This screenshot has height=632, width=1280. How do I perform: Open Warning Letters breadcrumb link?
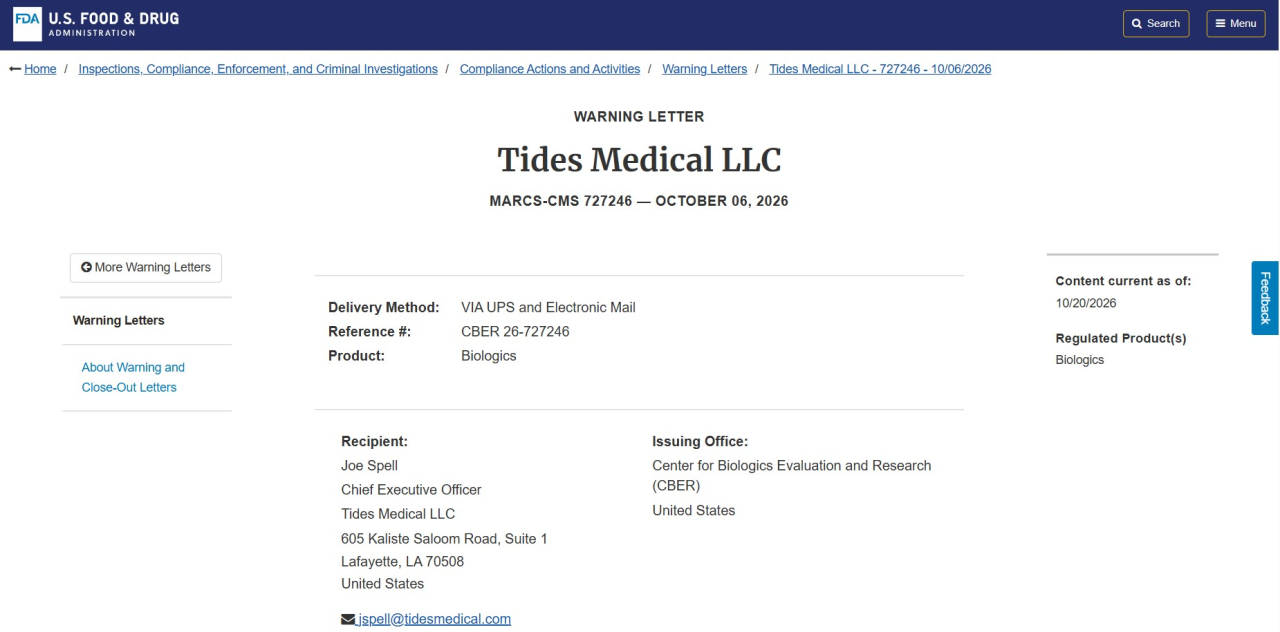tap(705, 69)
